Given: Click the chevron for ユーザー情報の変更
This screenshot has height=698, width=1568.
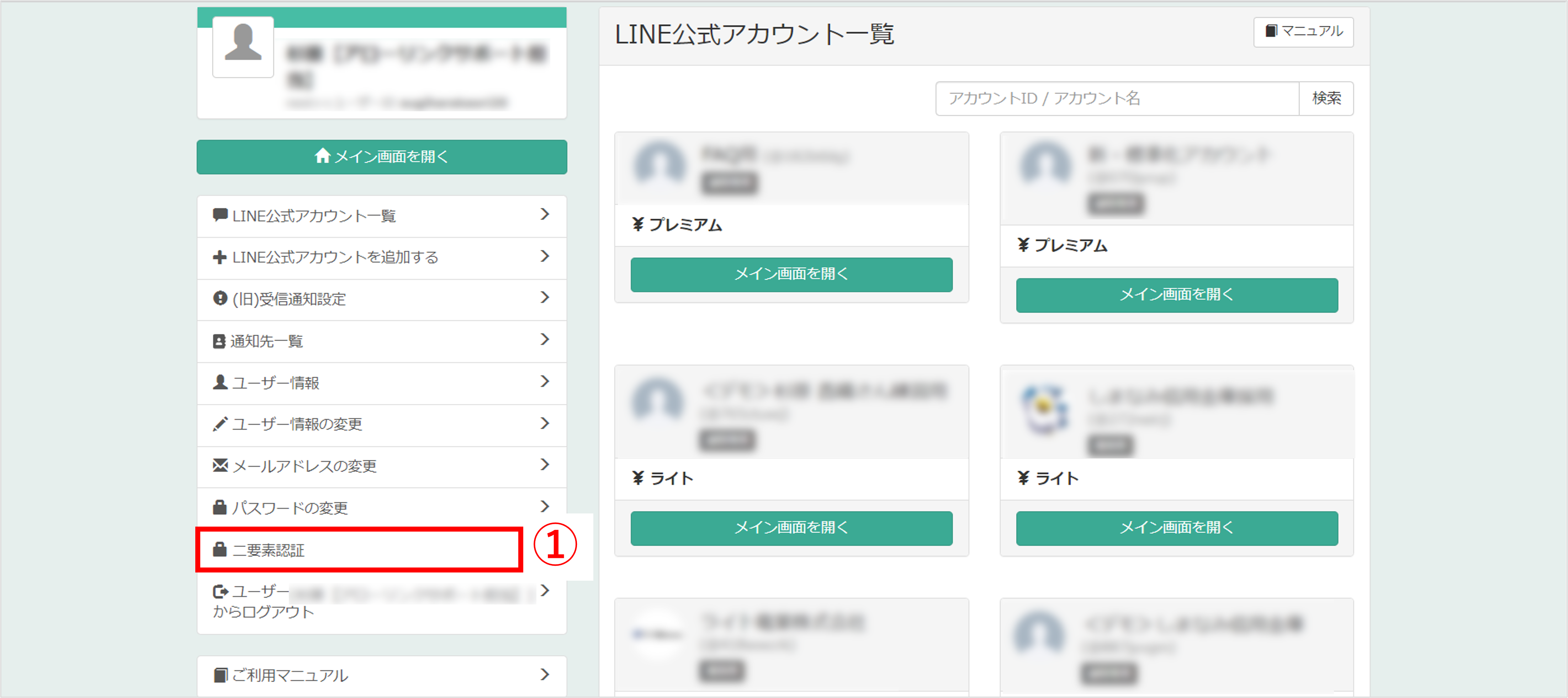Looking at the screenshot, I should 545,423.
